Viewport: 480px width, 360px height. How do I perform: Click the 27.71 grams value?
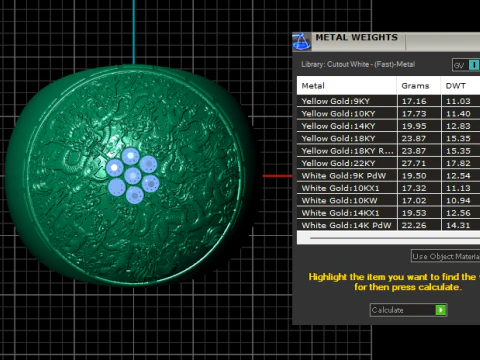pyautogui.click(x=414, y=163)
